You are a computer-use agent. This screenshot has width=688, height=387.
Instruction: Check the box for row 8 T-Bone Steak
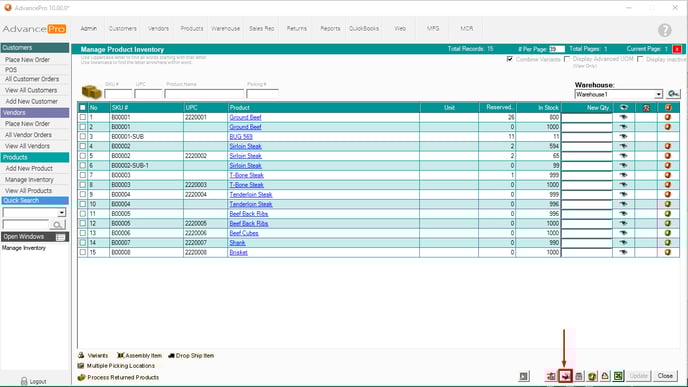point(82,185)
